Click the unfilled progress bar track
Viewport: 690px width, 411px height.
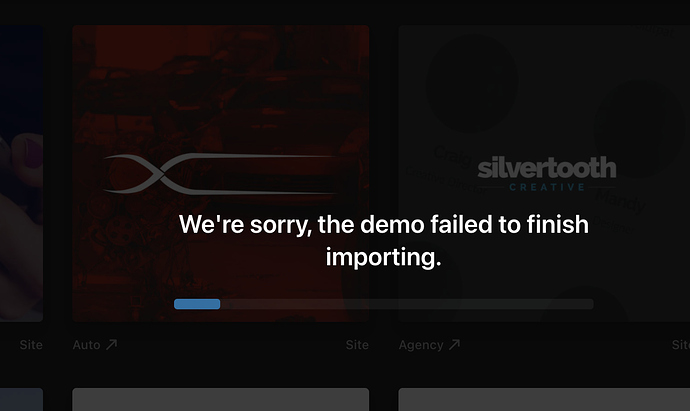tap(407, 304)
